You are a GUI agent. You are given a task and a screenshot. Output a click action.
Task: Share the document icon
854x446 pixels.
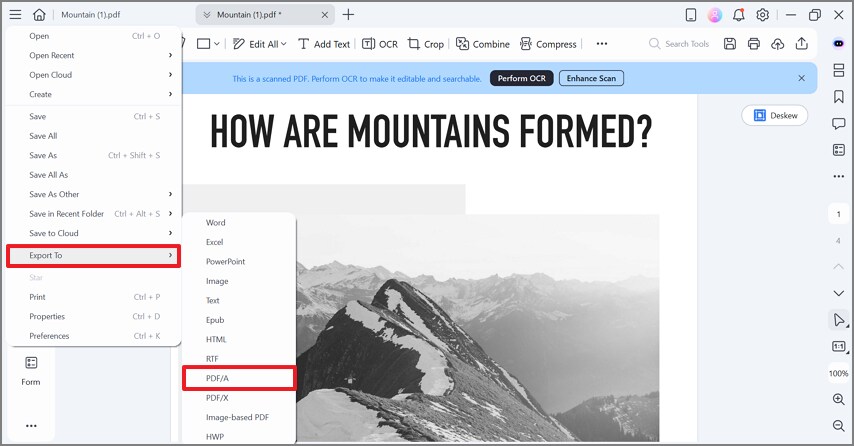[x=802, y=44]
